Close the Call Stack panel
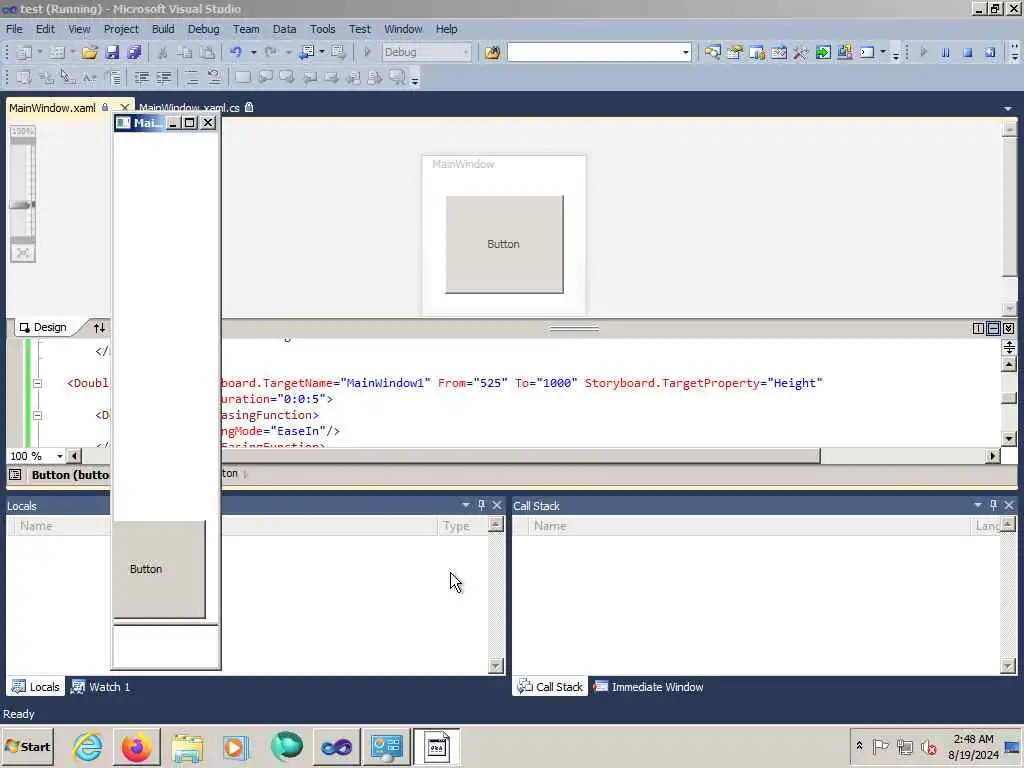 click(1009, 505)
